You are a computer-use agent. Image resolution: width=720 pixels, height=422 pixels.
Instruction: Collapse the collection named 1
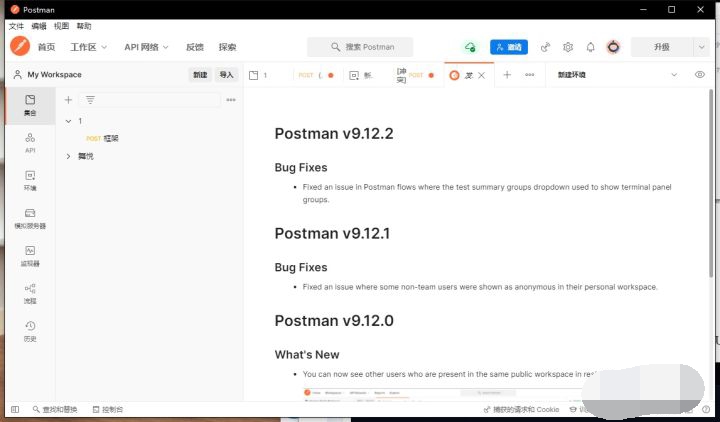(67, 121)
